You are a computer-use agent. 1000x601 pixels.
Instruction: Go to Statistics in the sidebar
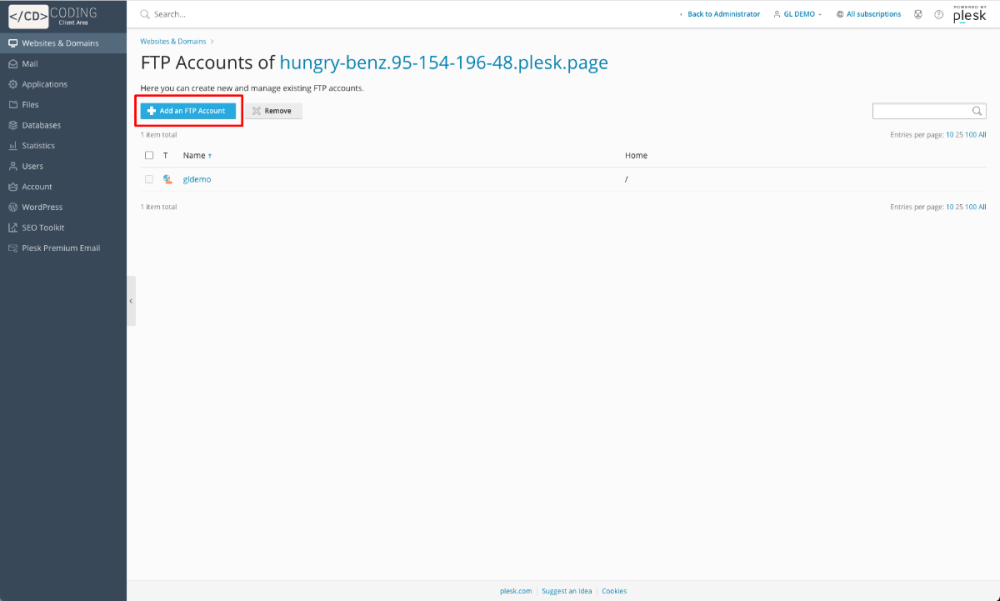[38, 146]
